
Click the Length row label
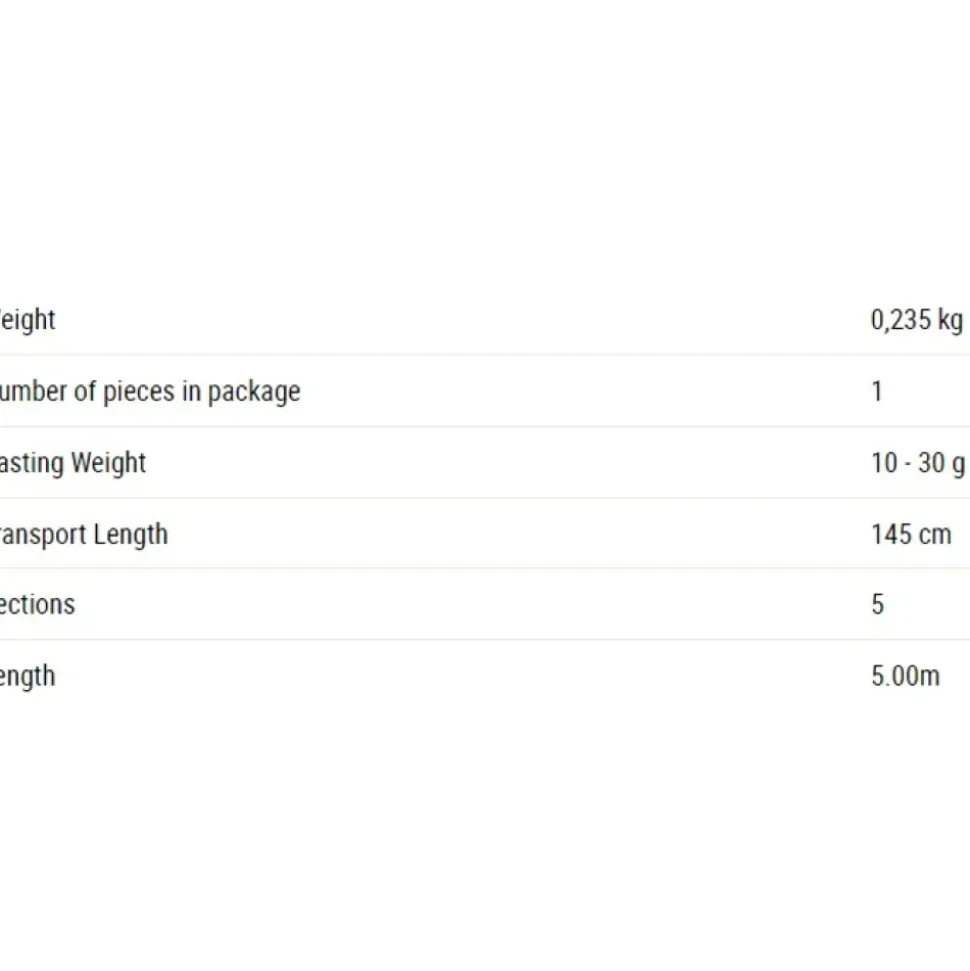point(27,676)
